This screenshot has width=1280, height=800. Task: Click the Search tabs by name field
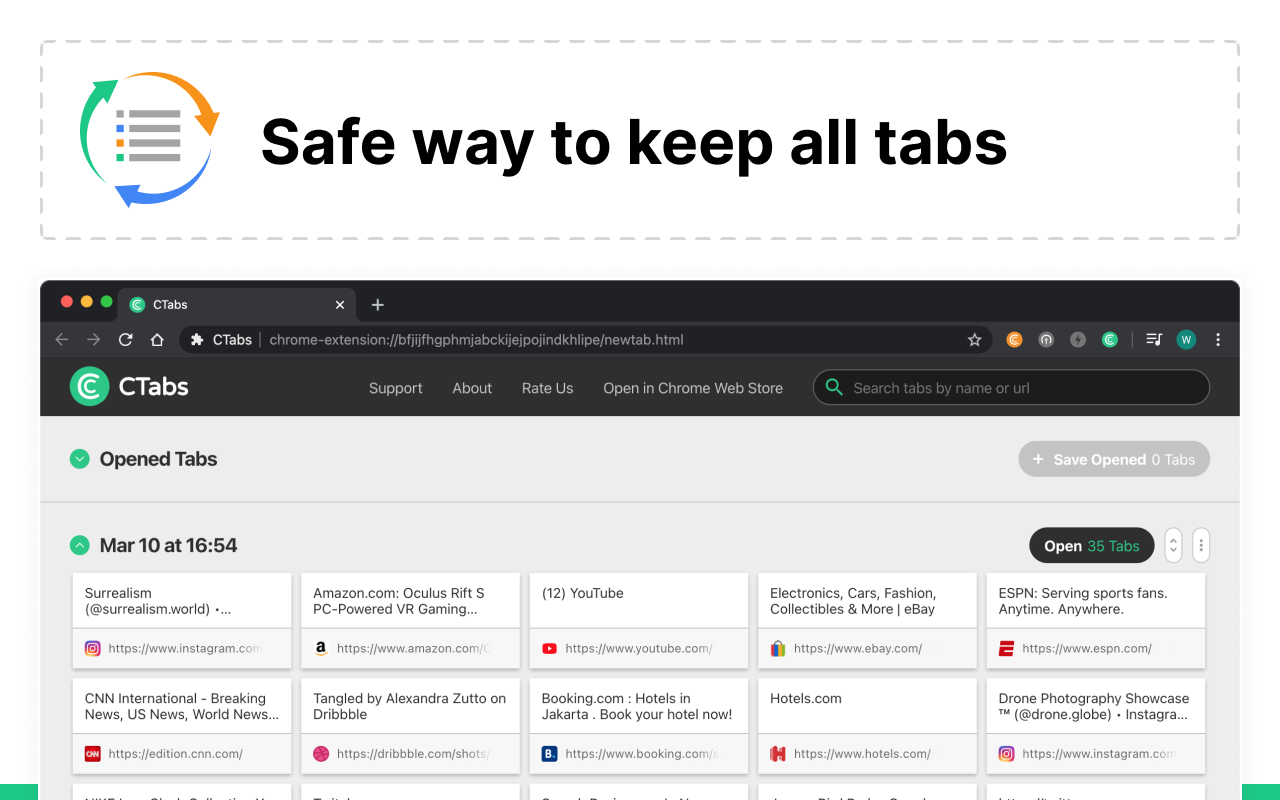(1011, 387)
